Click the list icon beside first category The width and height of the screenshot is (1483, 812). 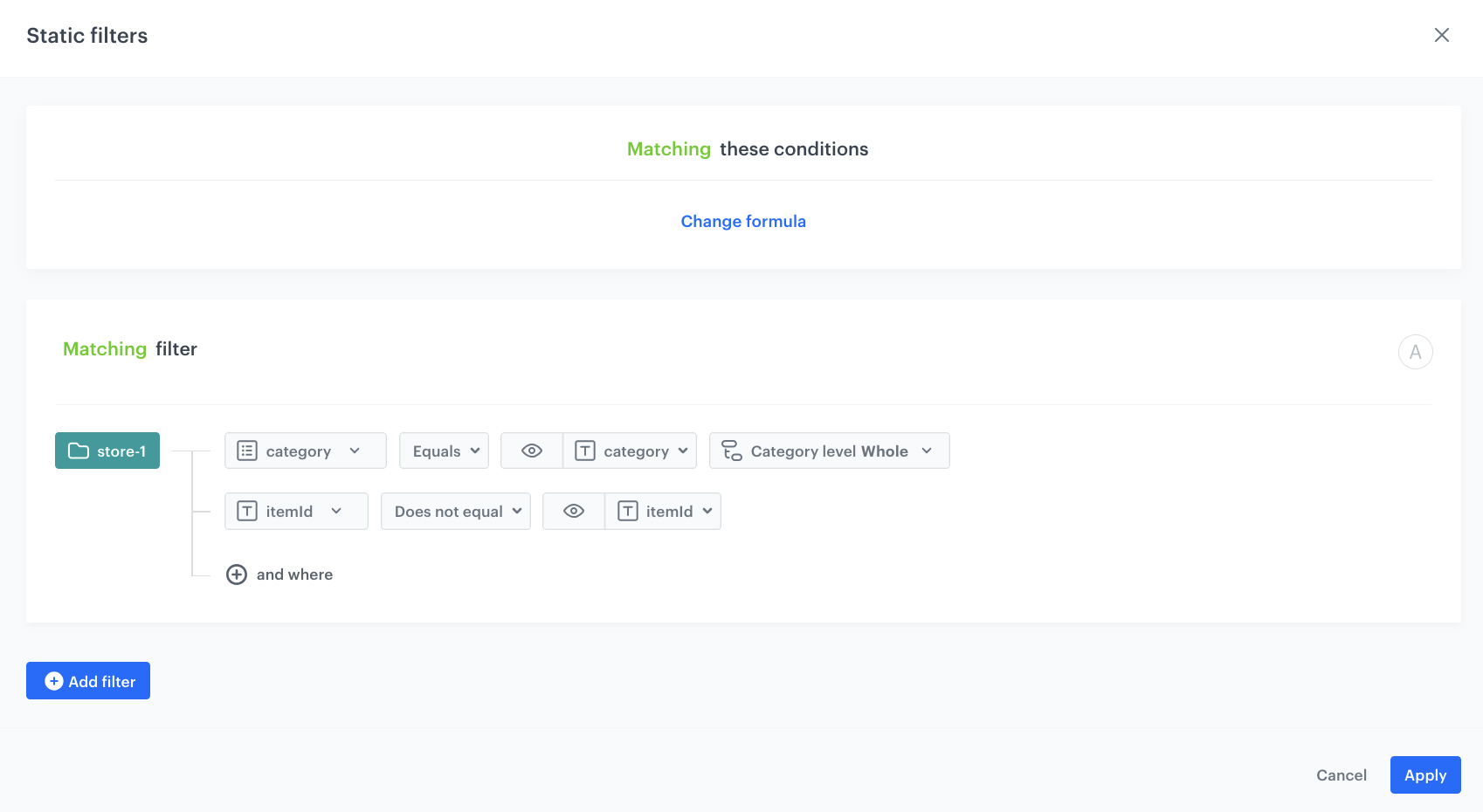coord(247,451)
